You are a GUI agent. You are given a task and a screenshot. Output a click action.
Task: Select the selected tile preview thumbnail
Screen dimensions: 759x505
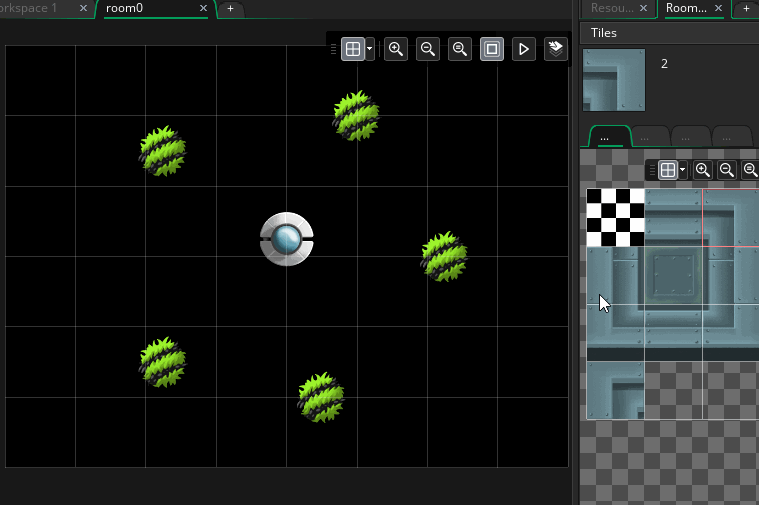(614, 80)
